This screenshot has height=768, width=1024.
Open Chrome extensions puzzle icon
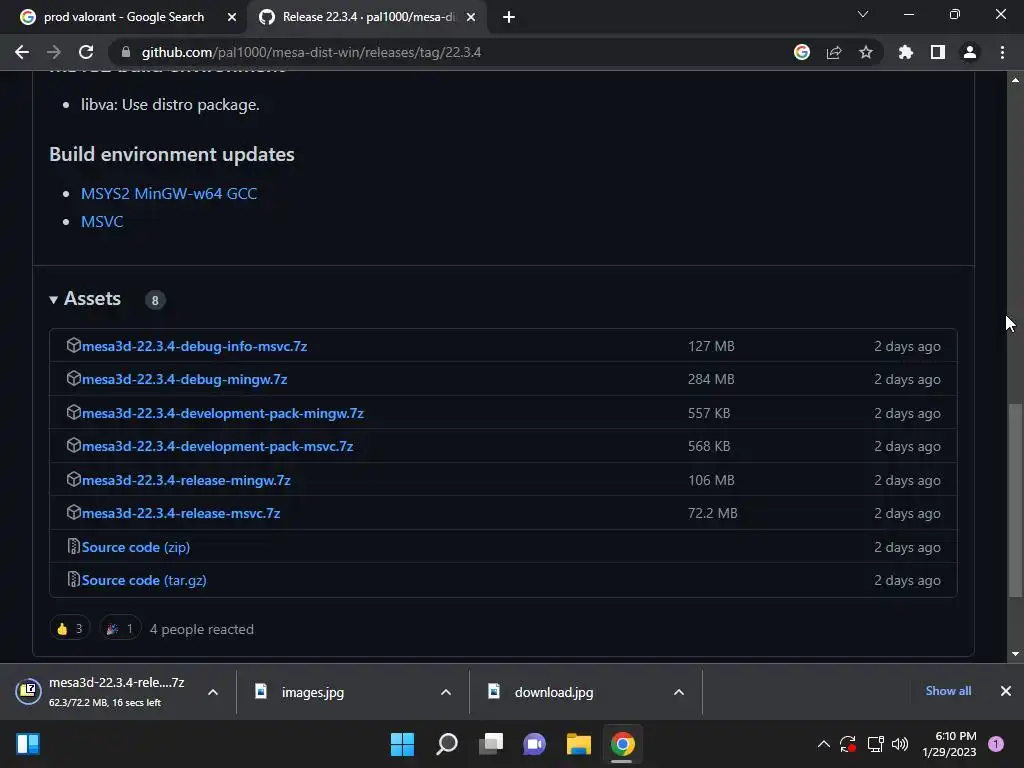click(x=906, y=52)
